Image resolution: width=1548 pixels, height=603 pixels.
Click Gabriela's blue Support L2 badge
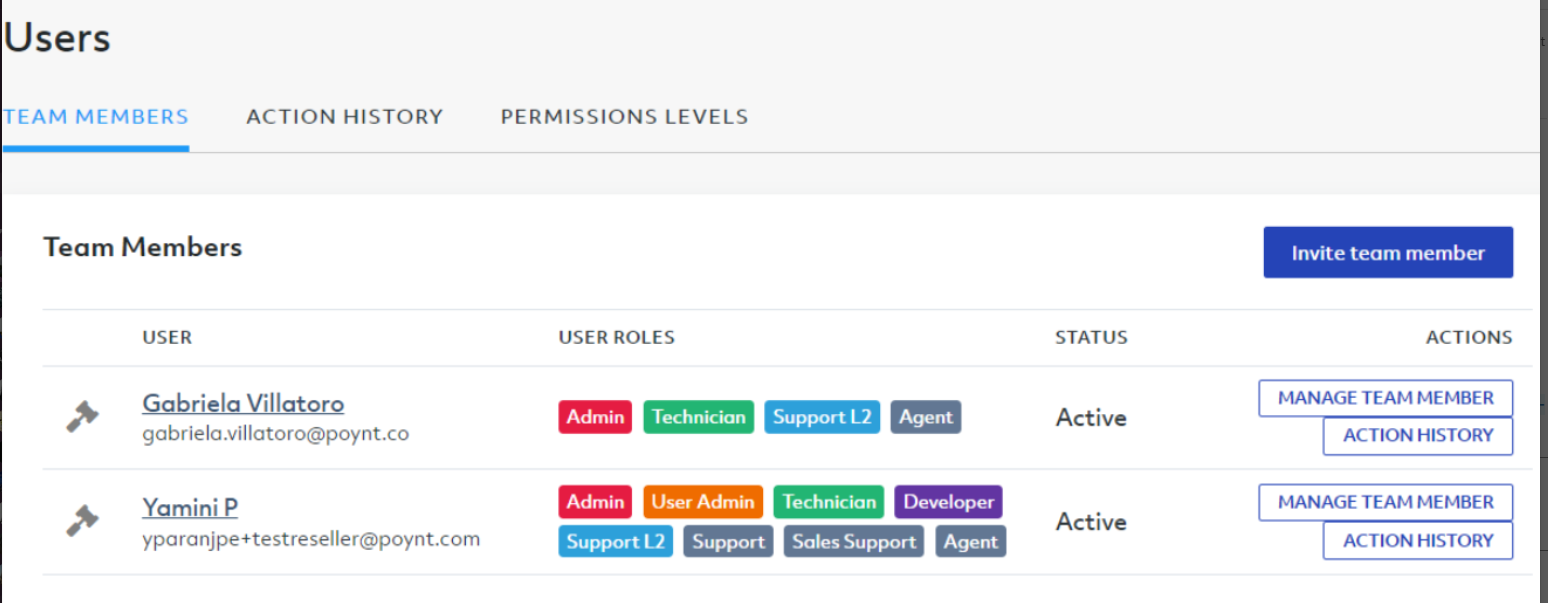pos(822,417)
